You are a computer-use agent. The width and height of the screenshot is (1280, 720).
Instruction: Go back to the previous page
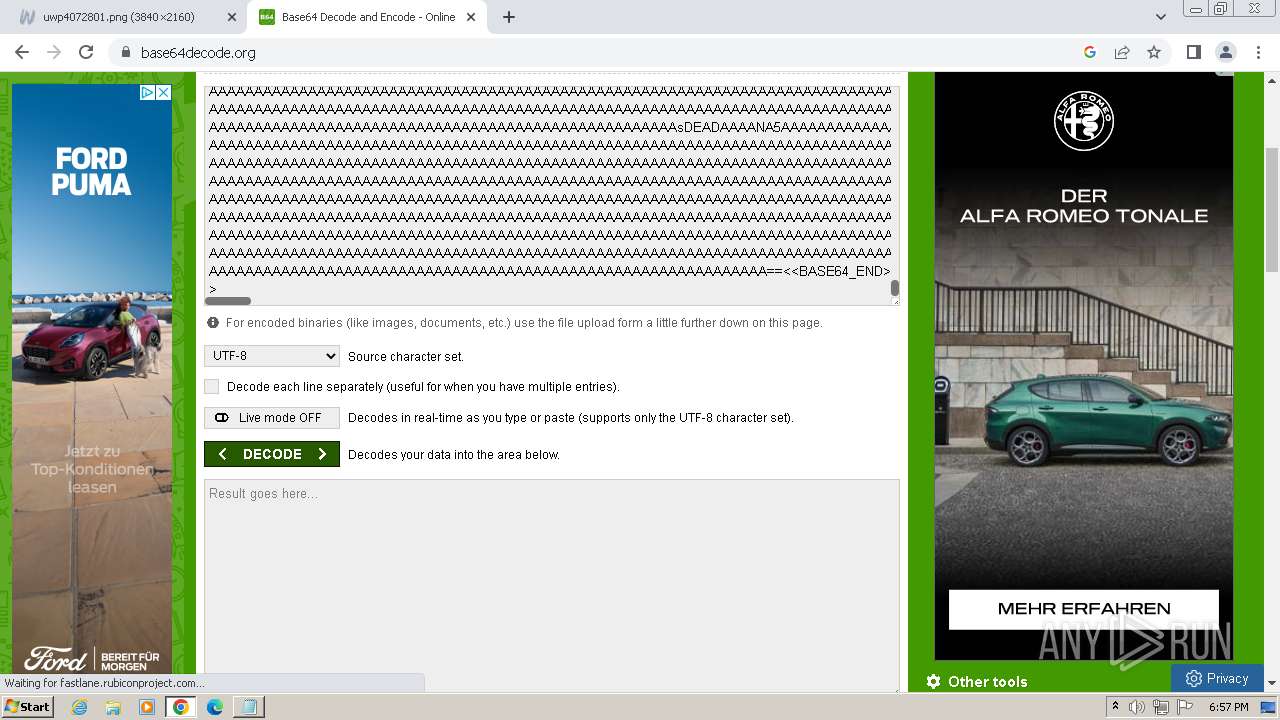[22, 52]
